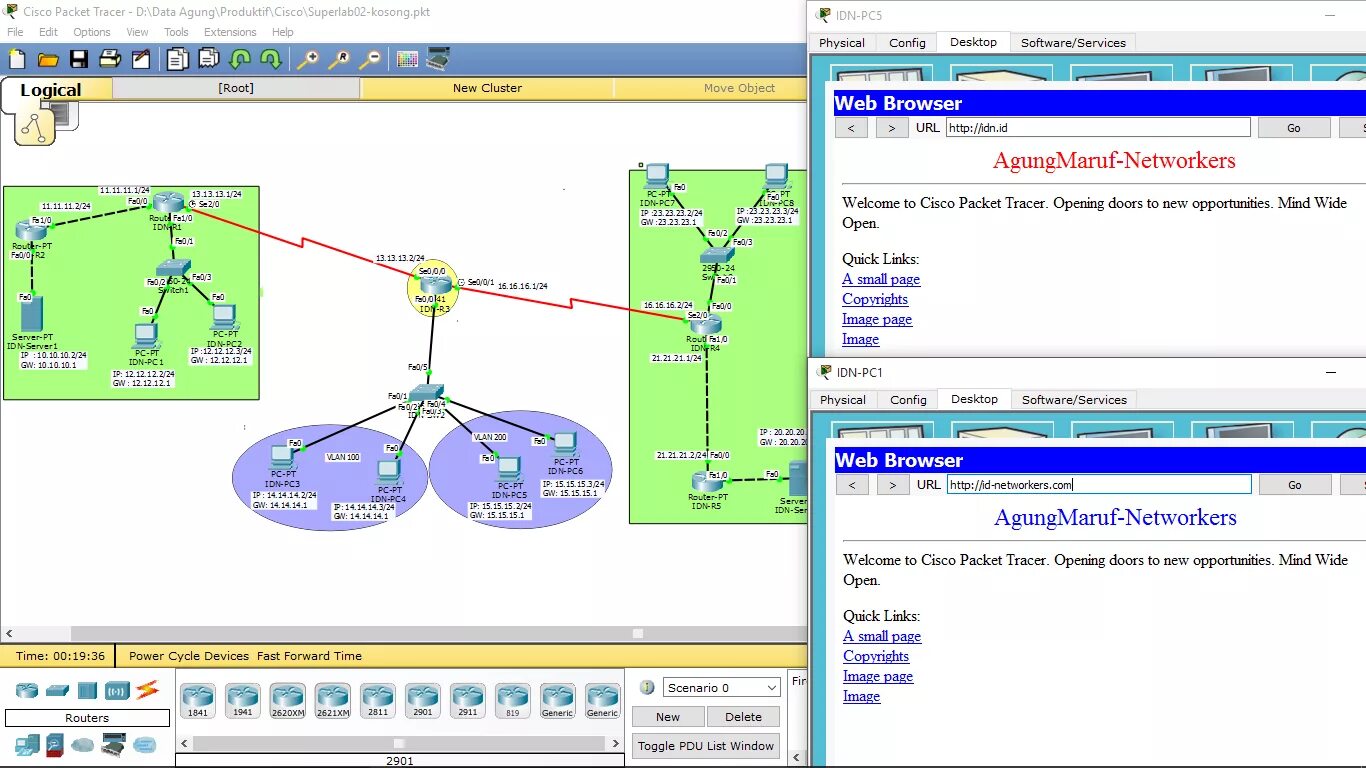
Task: Click Go button in IDN-PC5 browser
Action: click(1294, 128)
